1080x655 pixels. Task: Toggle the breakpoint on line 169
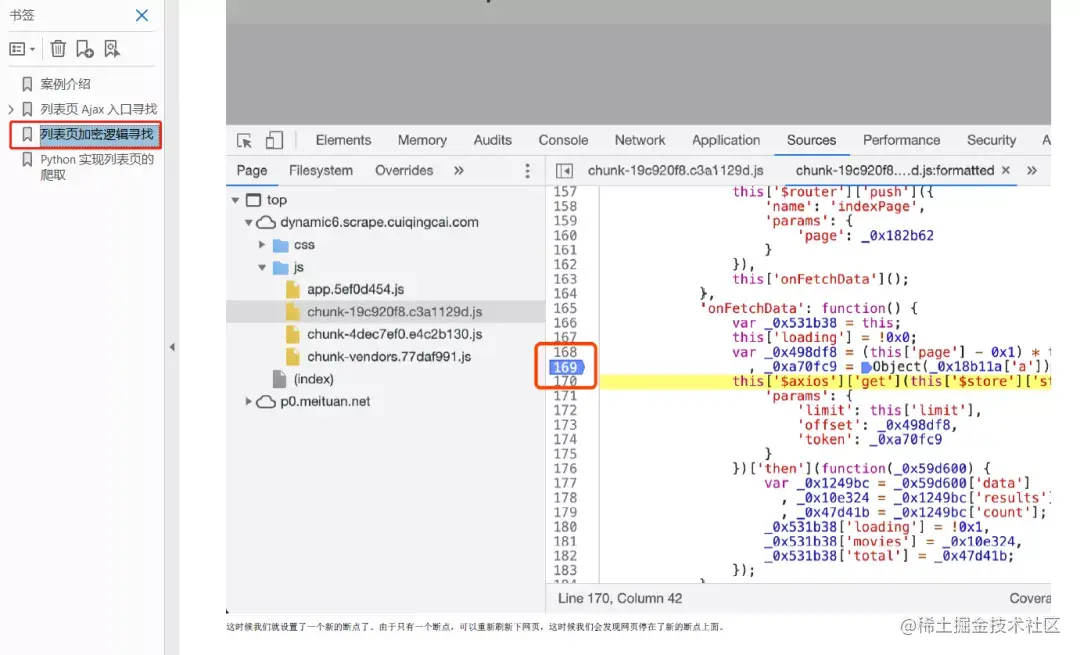tap(565, 367)
